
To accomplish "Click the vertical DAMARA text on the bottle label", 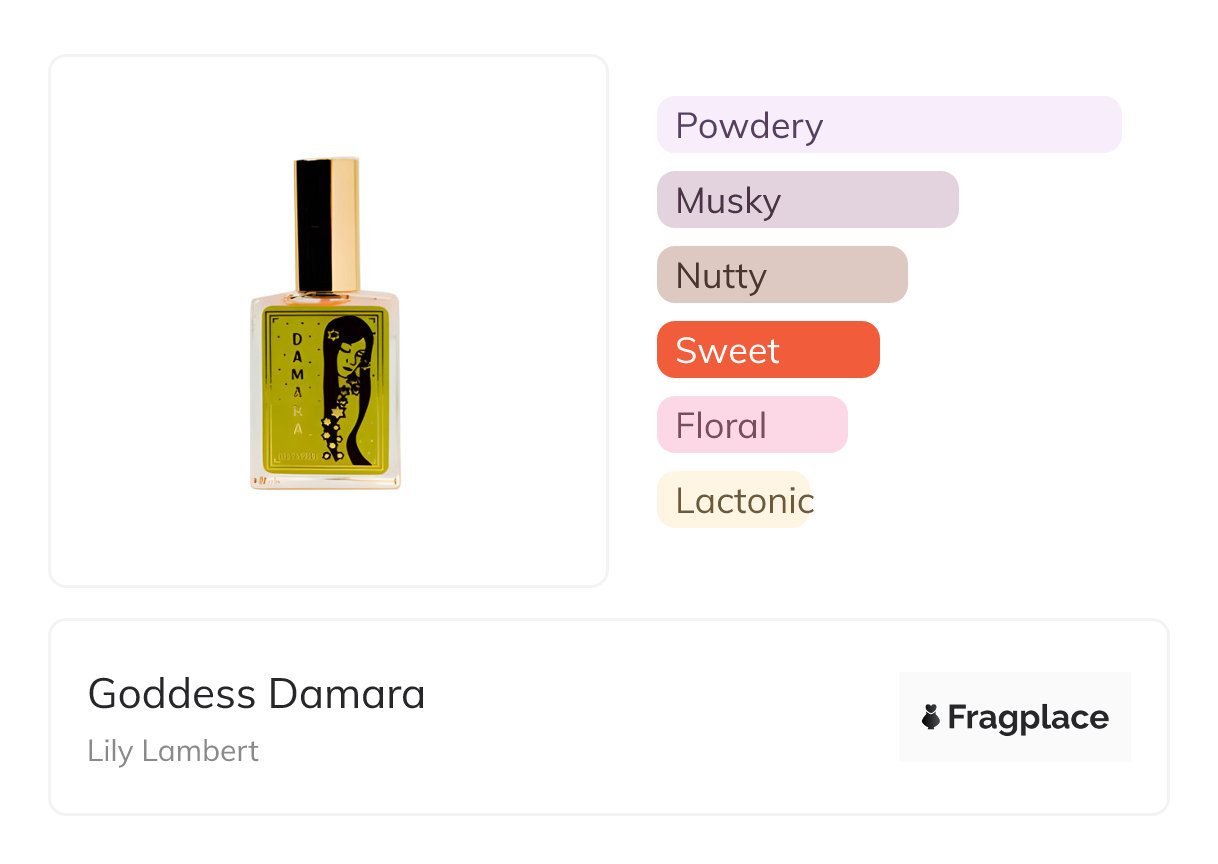I will (297, 385).
